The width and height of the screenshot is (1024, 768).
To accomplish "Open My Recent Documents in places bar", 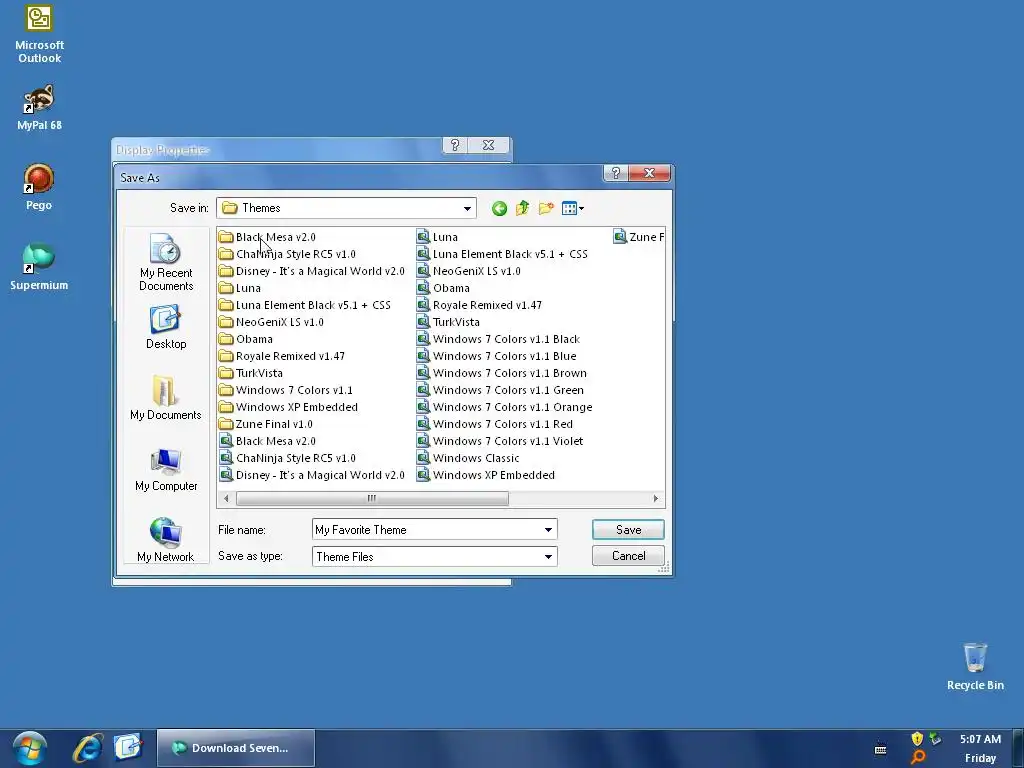I will 166,261.
